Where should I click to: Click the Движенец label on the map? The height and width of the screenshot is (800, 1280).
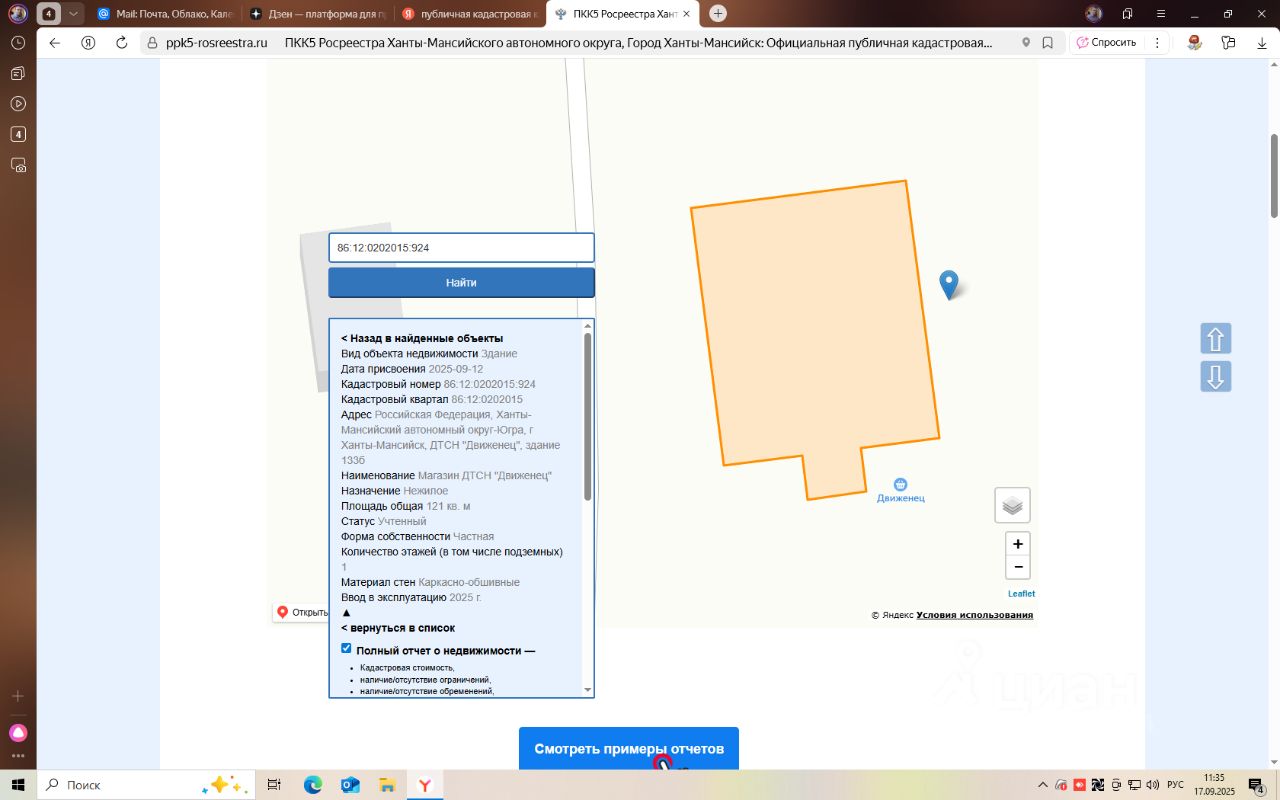901,498
